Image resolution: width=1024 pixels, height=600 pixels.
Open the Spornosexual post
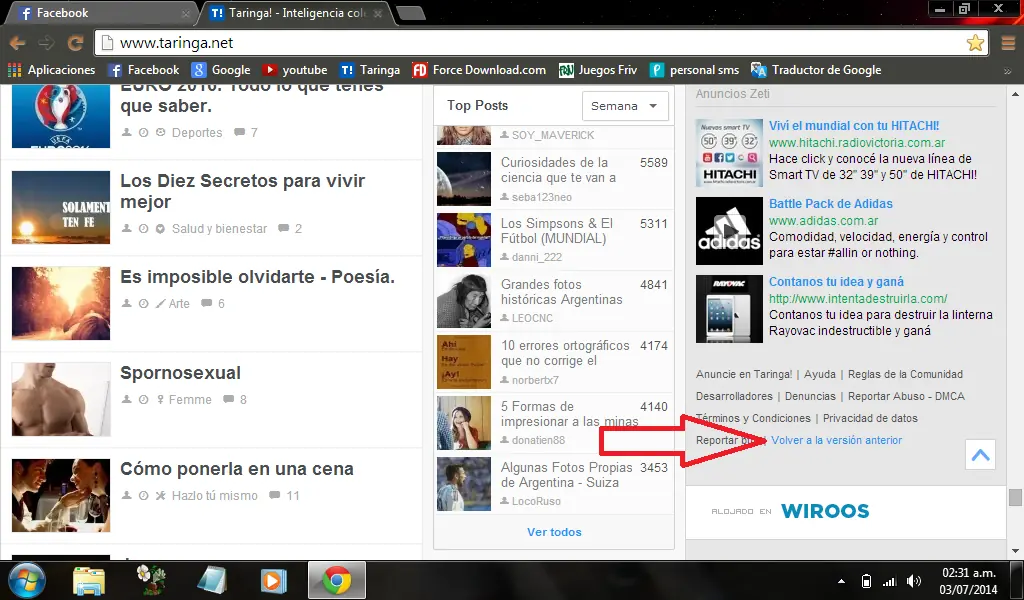coord(180,373)
